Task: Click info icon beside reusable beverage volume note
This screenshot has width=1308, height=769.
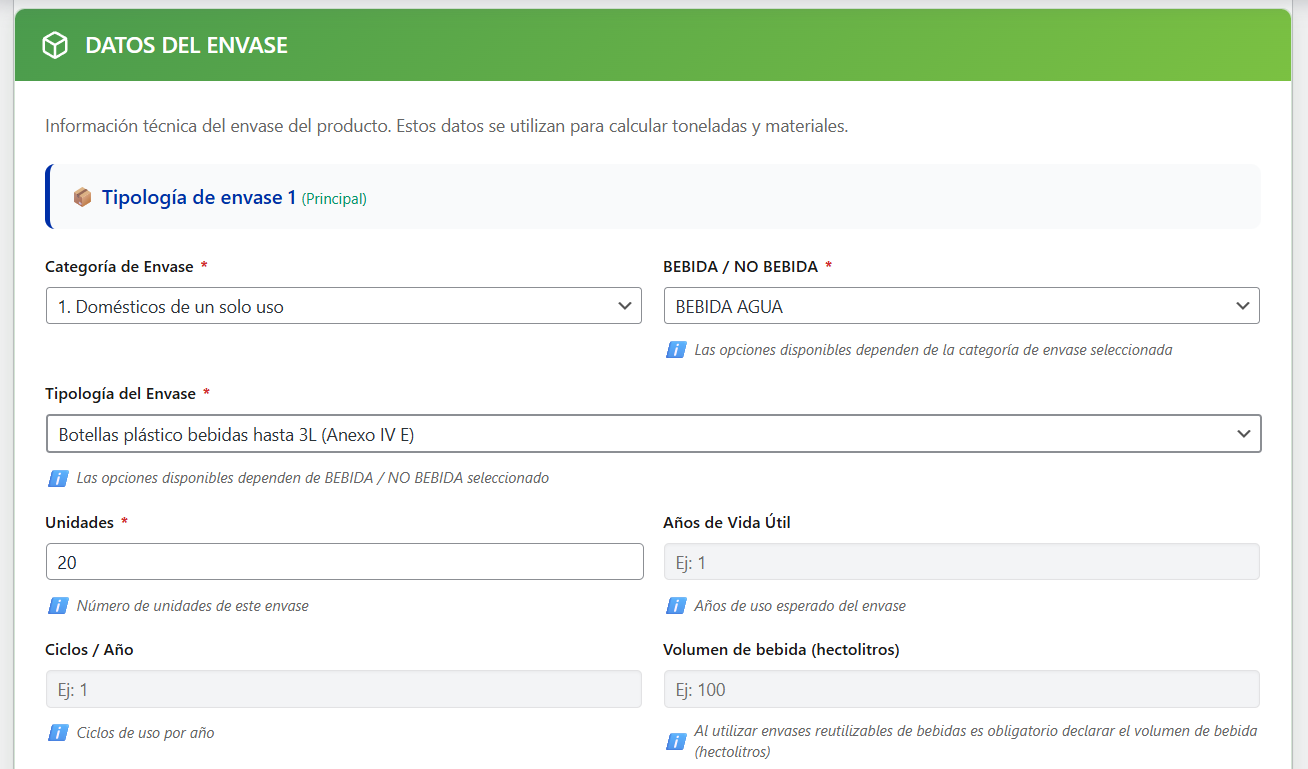Action: point(676,742)
